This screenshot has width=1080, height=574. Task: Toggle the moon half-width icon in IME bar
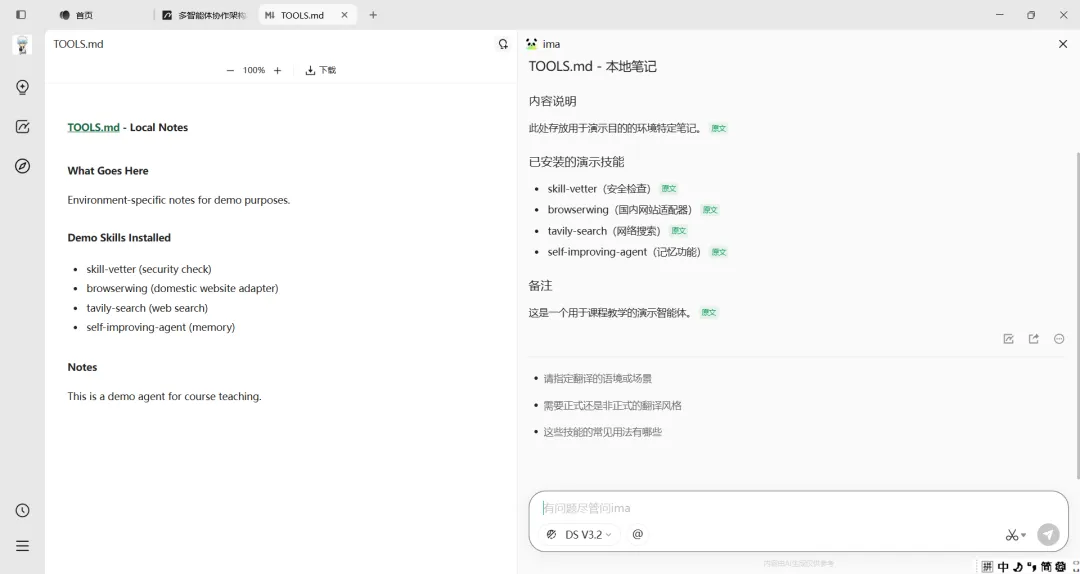click(x=1019, y=566)
